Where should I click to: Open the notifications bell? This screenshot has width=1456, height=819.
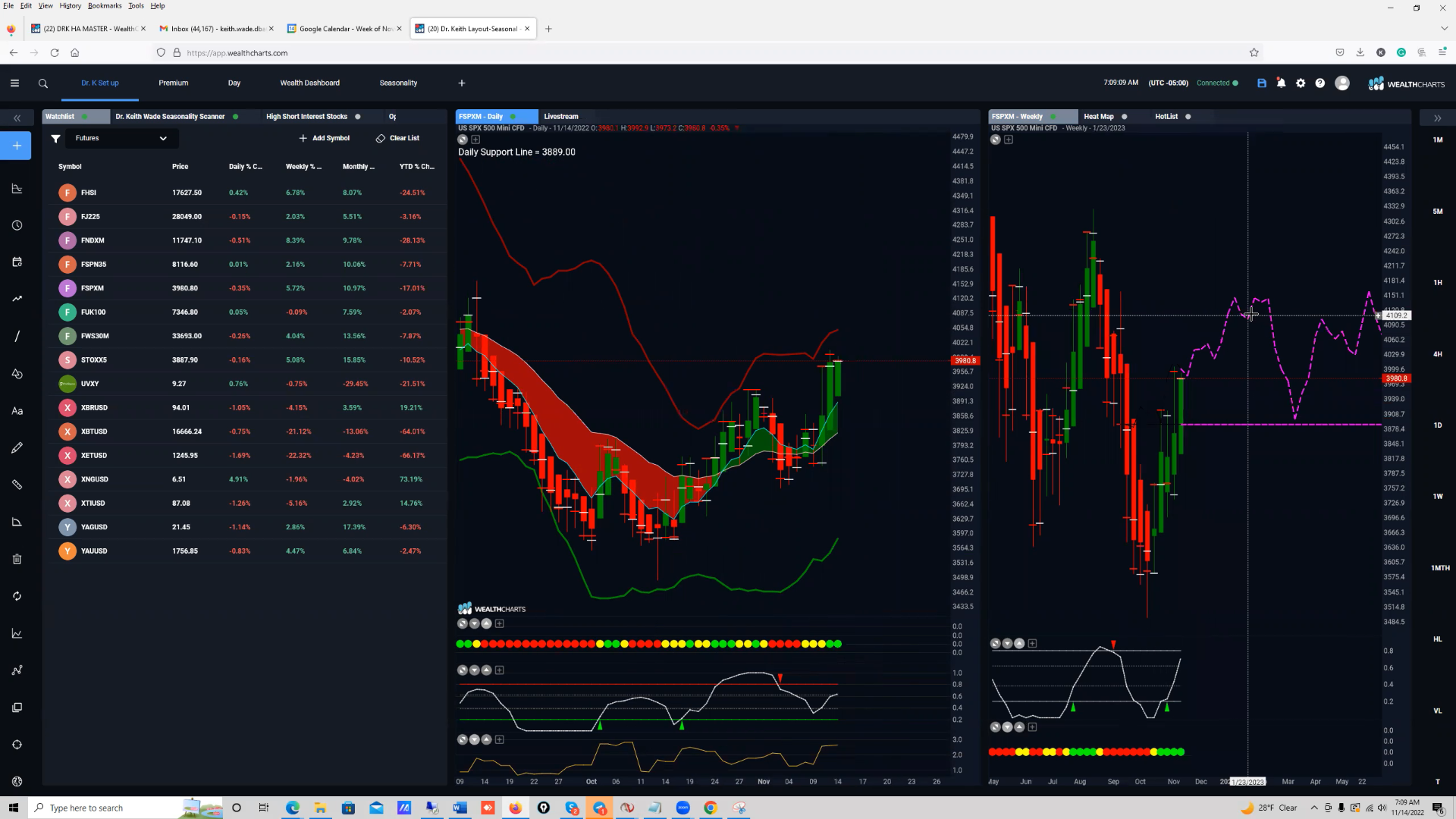1282,83
